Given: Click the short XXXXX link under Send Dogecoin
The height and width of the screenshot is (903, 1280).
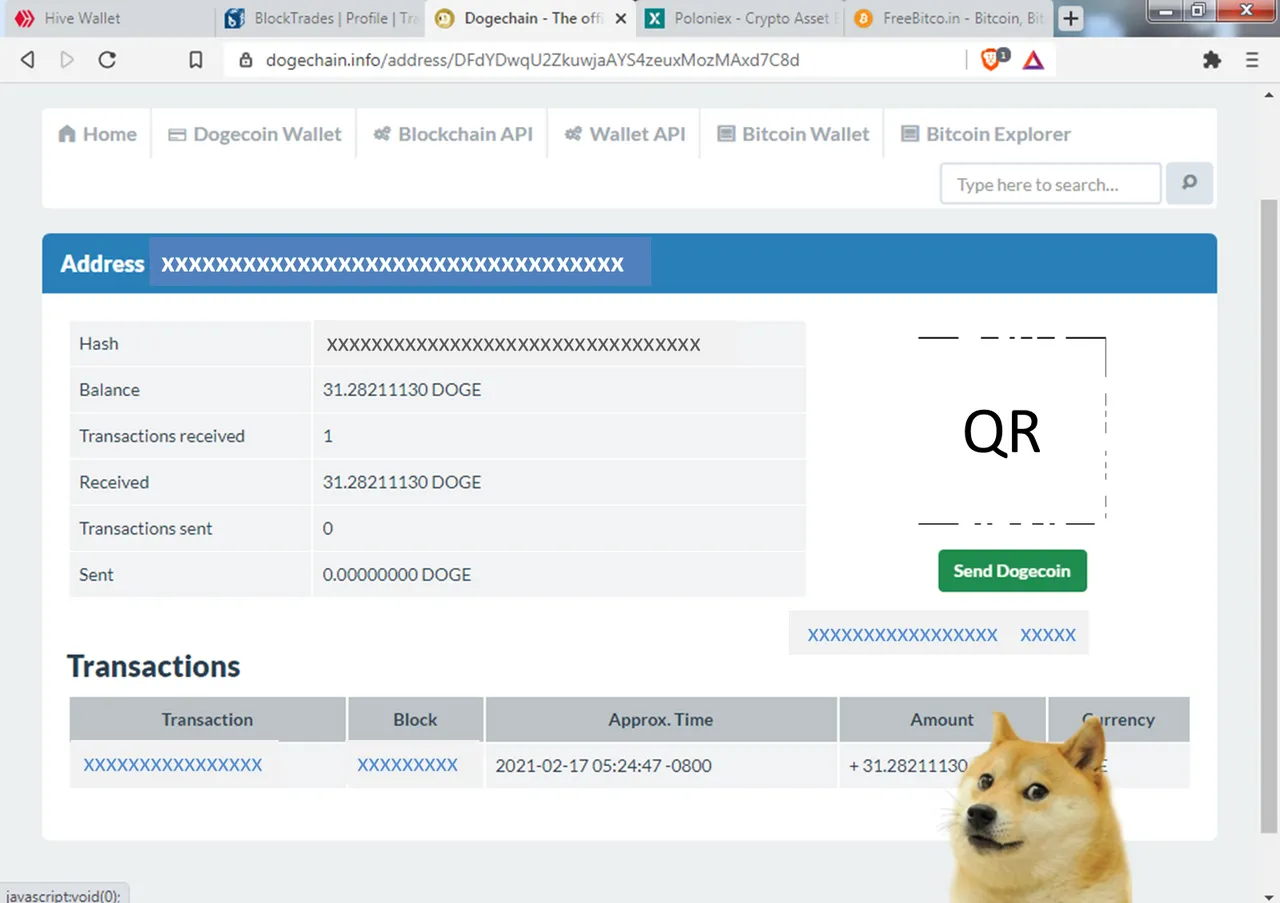Looking at the screenshot, I should [1048, 635].
